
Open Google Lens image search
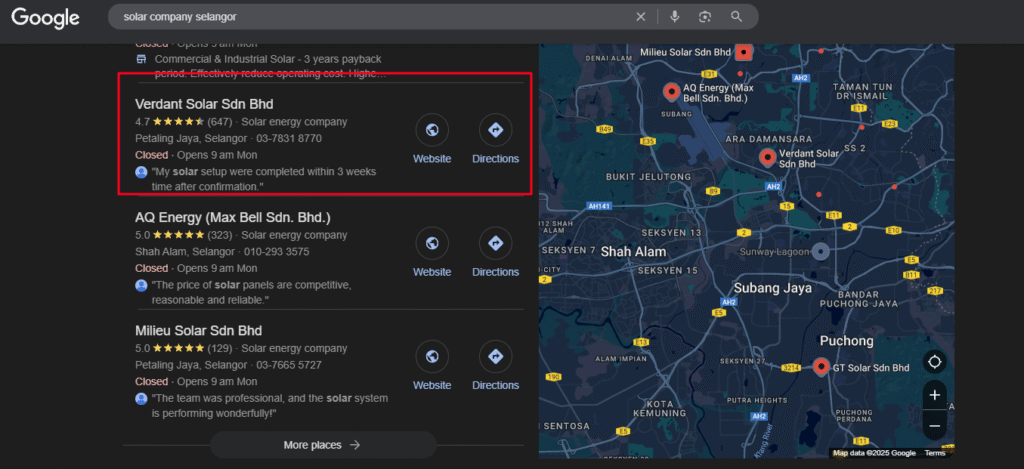[705, 17]
